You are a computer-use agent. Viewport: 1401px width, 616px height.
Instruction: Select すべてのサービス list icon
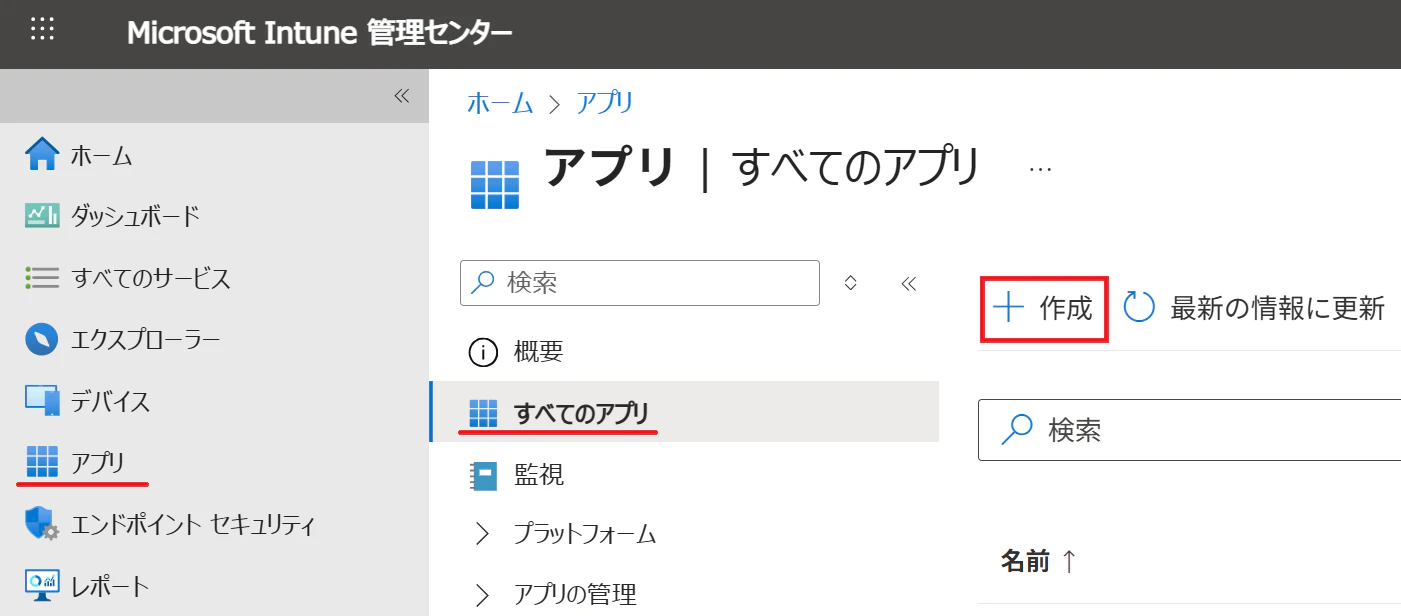42,278
